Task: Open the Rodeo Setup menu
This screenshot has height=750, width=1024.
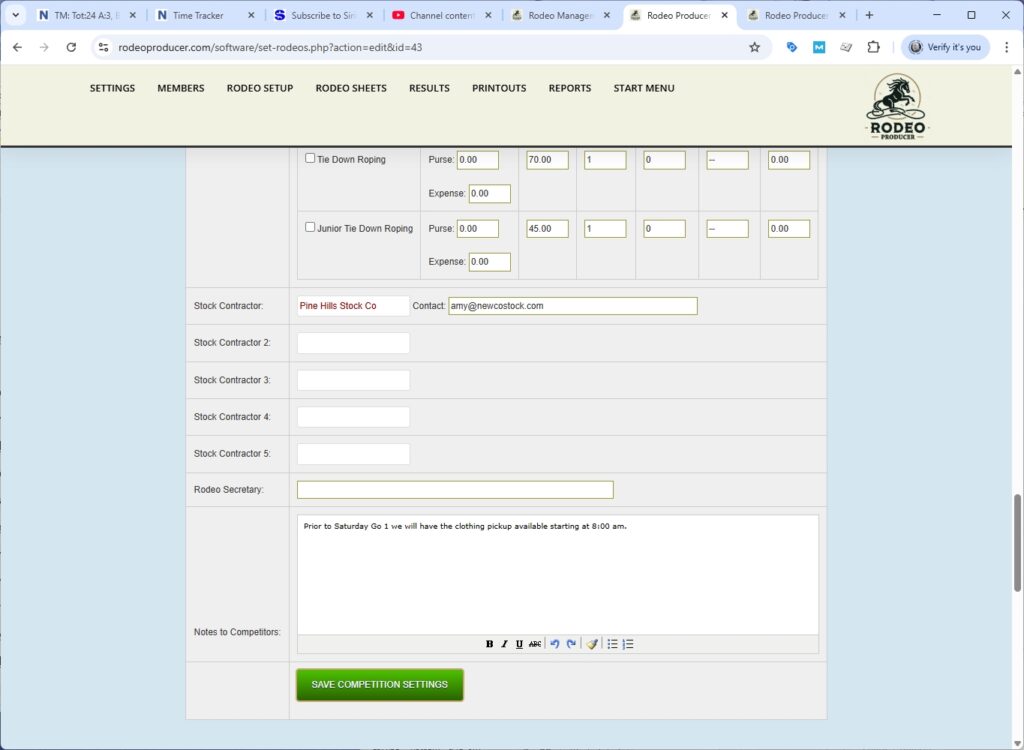Action: click(x=260, y=88)
